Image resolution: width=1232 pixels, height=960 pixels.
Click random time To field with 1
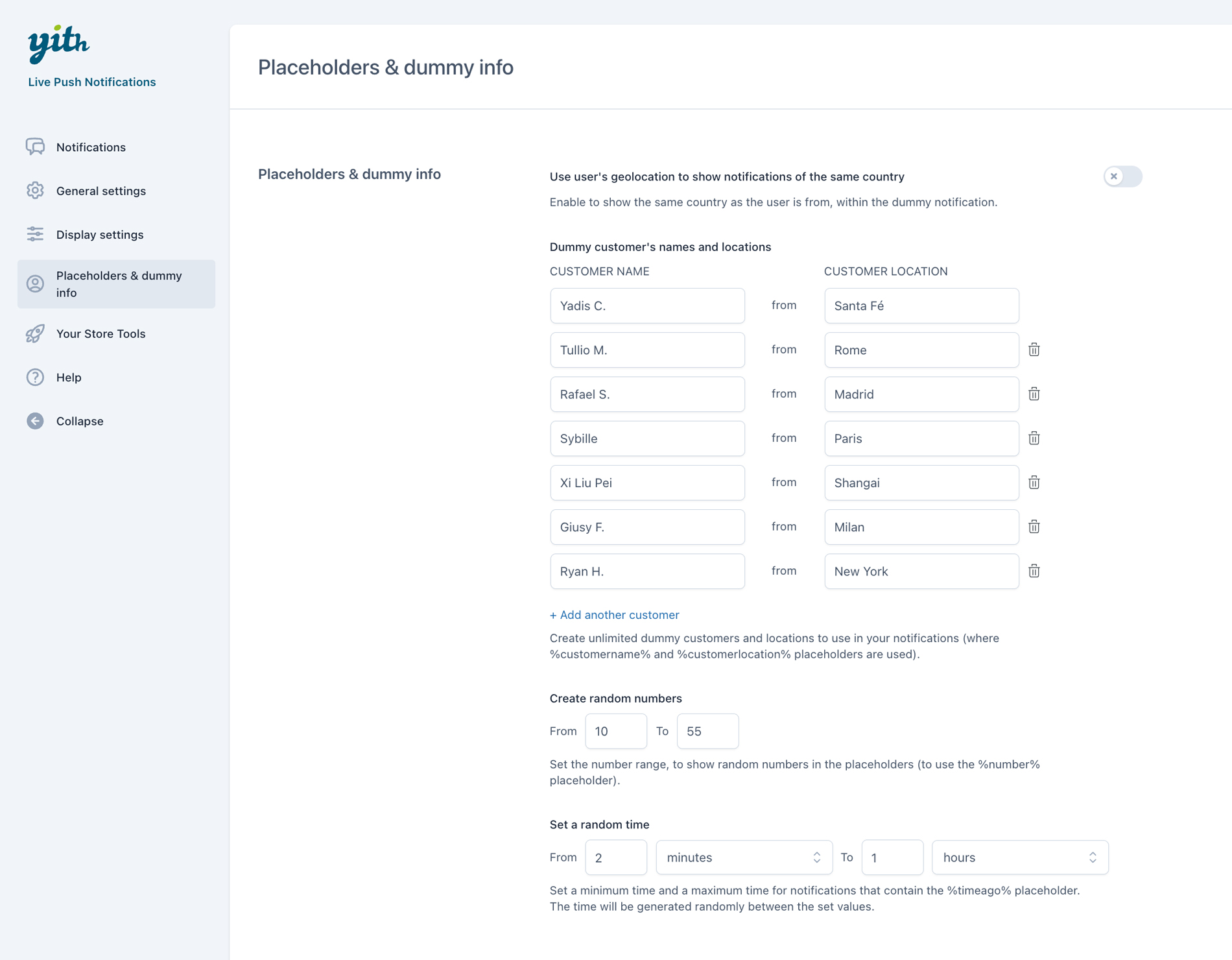(x=892, y=858)
